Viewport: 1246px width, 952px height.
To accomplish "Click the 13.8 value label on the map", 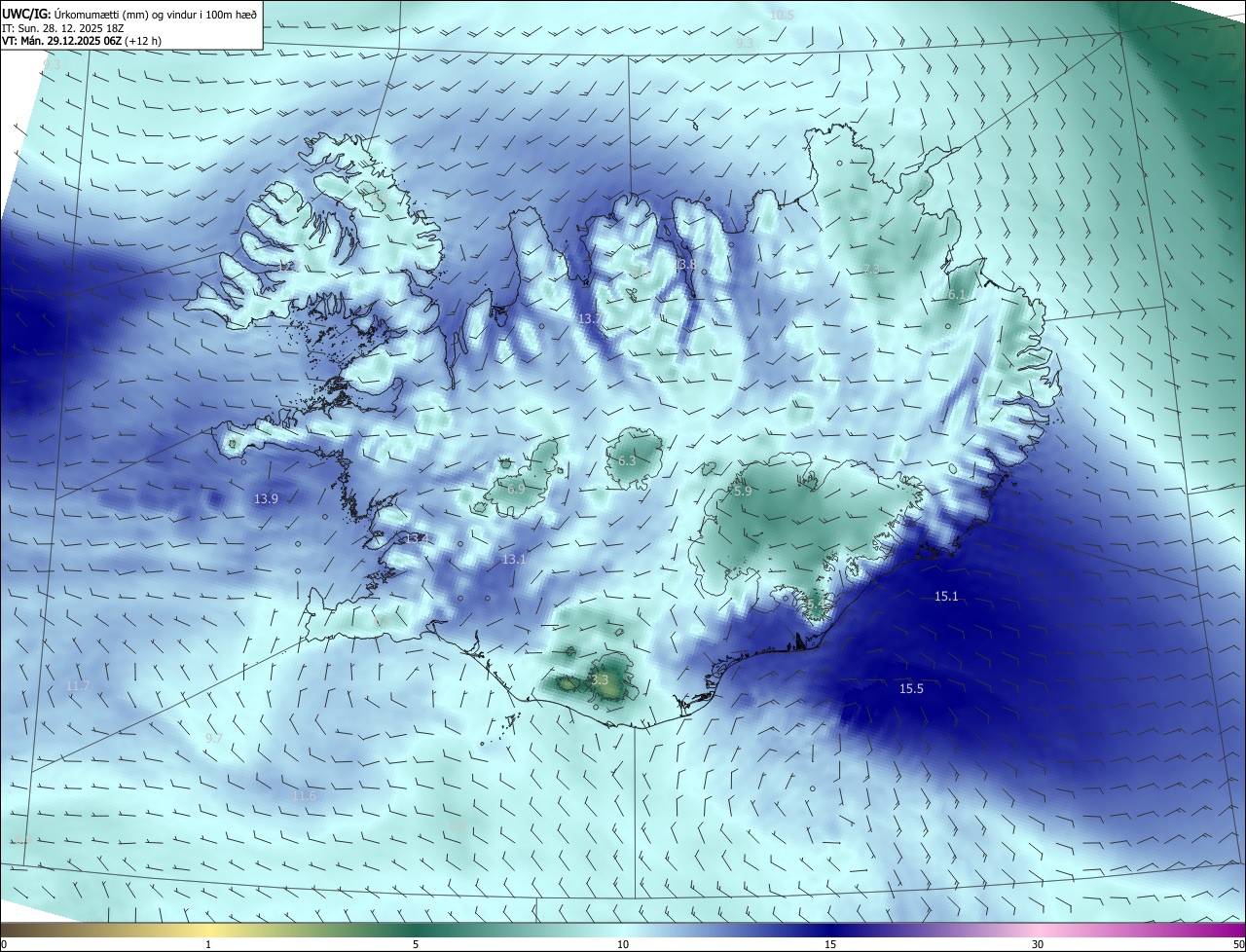I will 685,265.
